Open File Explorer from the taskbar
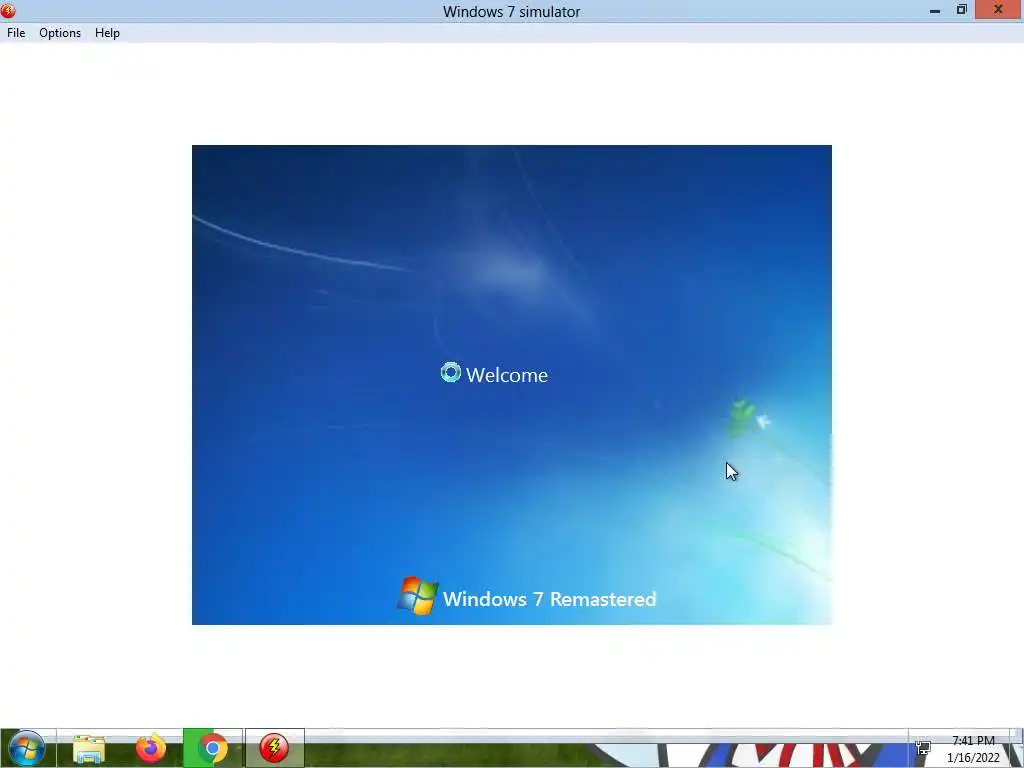This screenshot has height=768, width=1024. click(89, 748)
